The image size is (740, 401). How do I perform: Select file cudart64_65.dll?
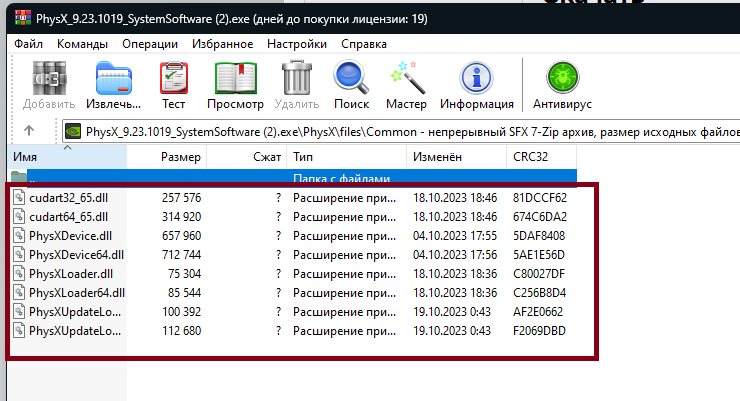(68, 217)
